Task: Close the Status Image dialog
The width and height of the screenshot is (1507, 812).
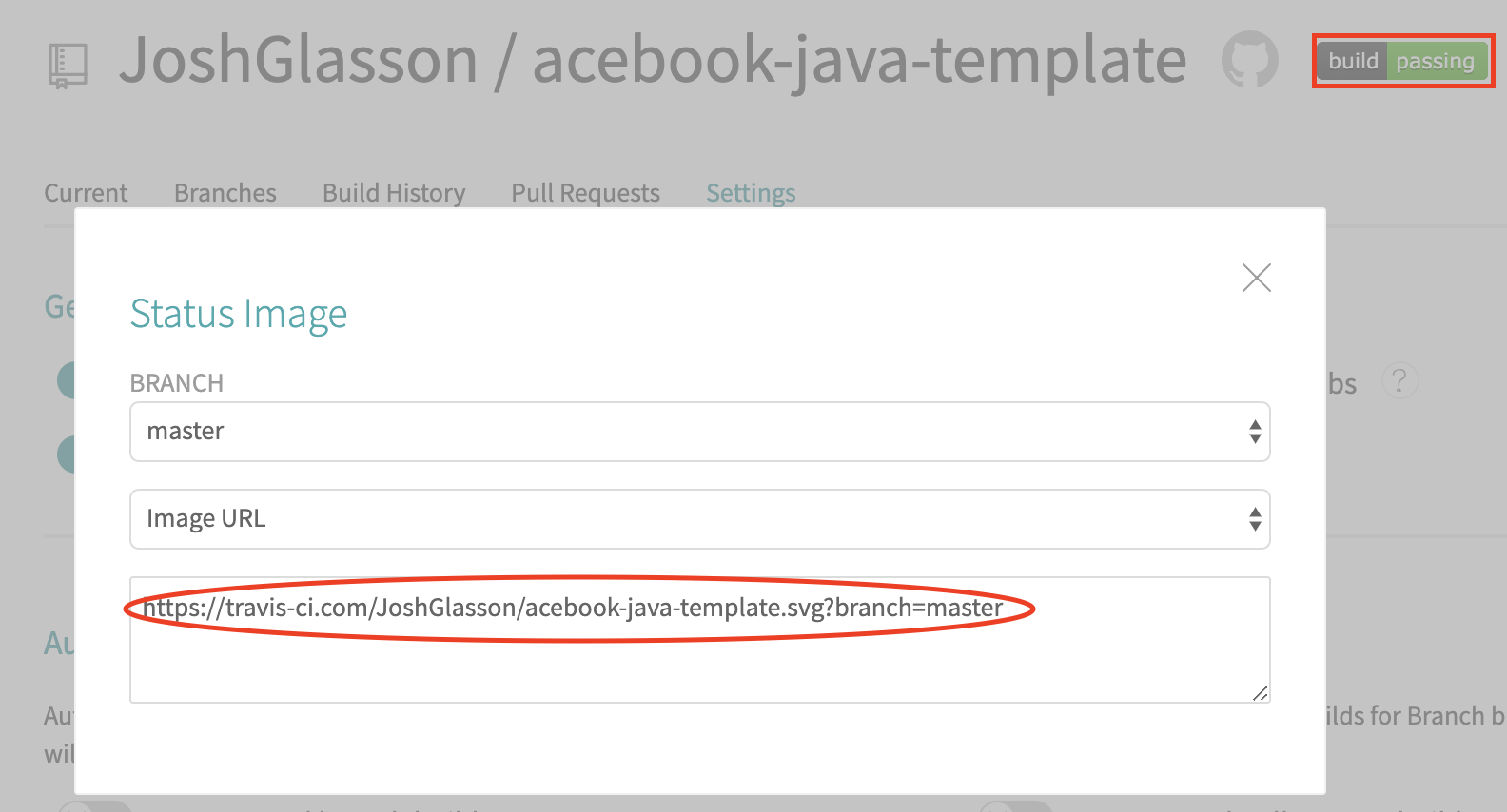Action: (1256, 278)
